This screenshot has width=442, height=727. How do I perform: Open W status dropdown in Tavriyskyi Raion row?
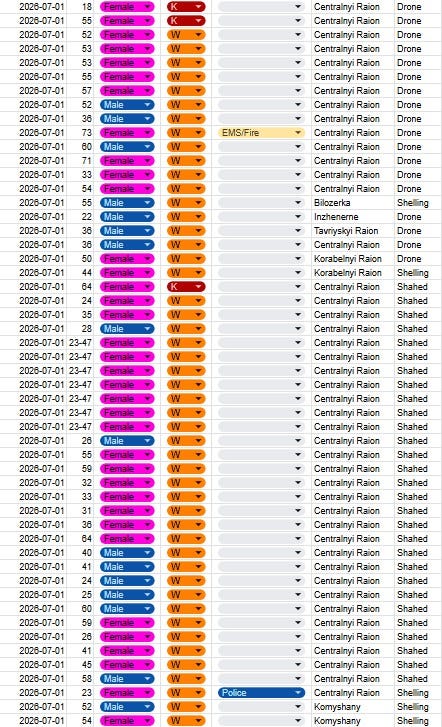[186, 230]
